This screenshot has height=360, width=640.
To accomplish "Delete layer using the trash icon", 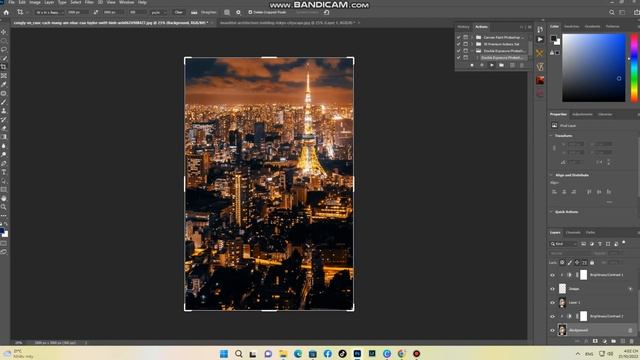I will click(x=632, y=341).
